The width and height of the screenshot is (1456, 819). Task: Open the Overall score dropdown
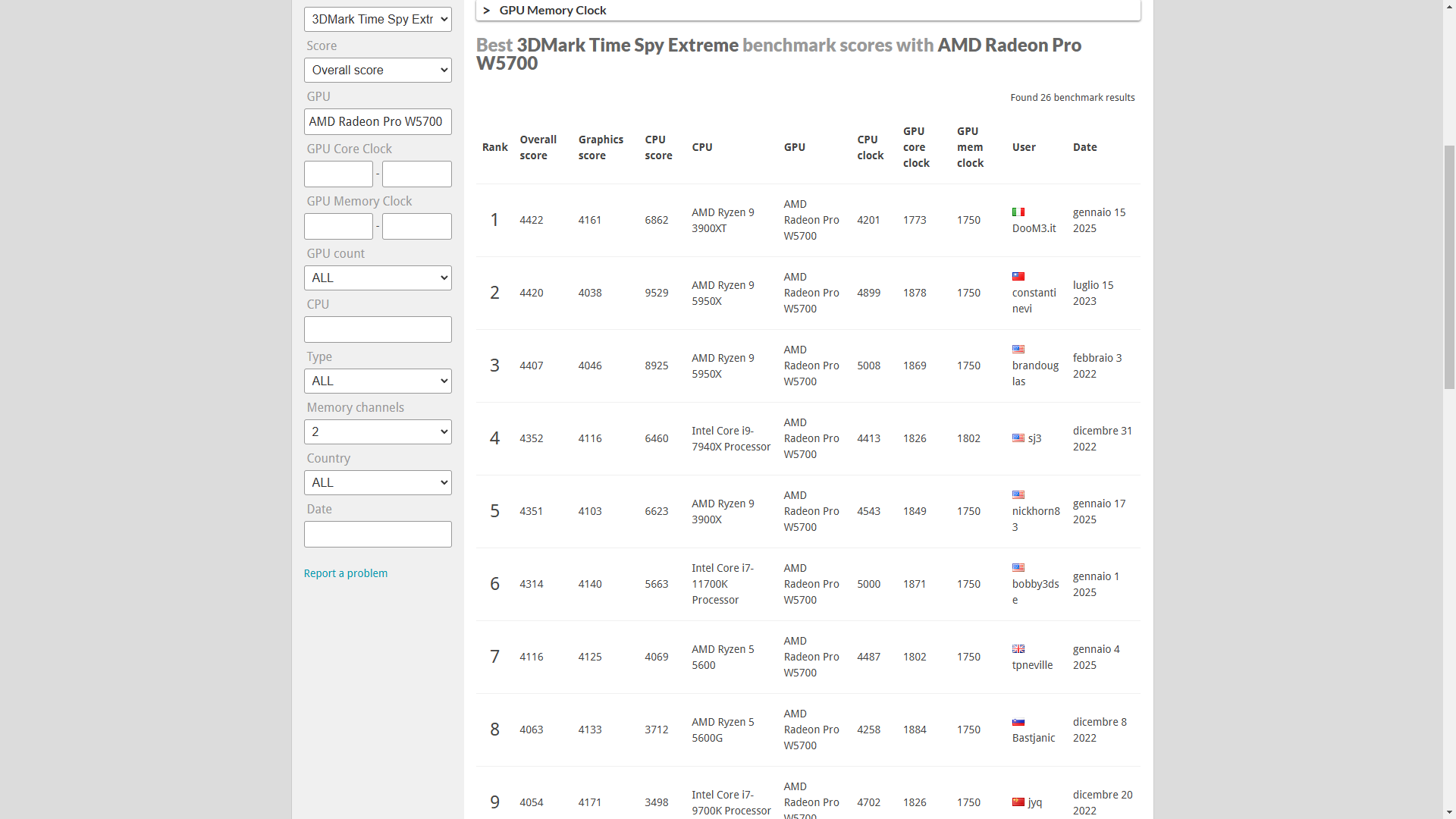click(378, 70)
